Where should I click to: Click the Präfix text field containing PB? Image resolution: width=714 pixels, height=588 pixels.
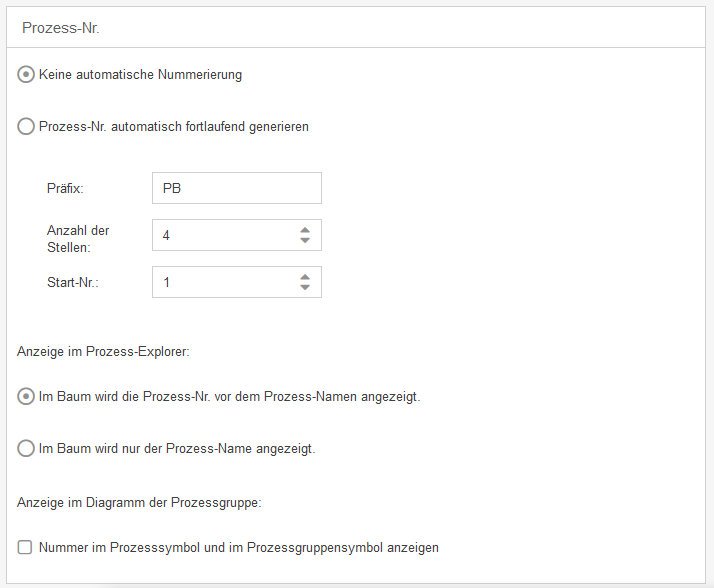pos(236,188)
